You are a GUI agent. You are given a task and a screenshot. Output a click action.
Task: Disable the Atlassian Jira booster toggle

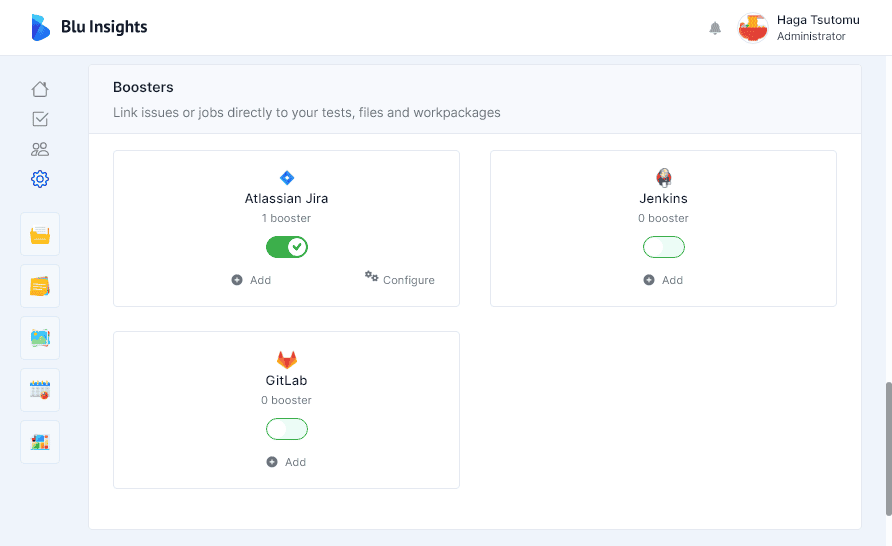point(287,247)
